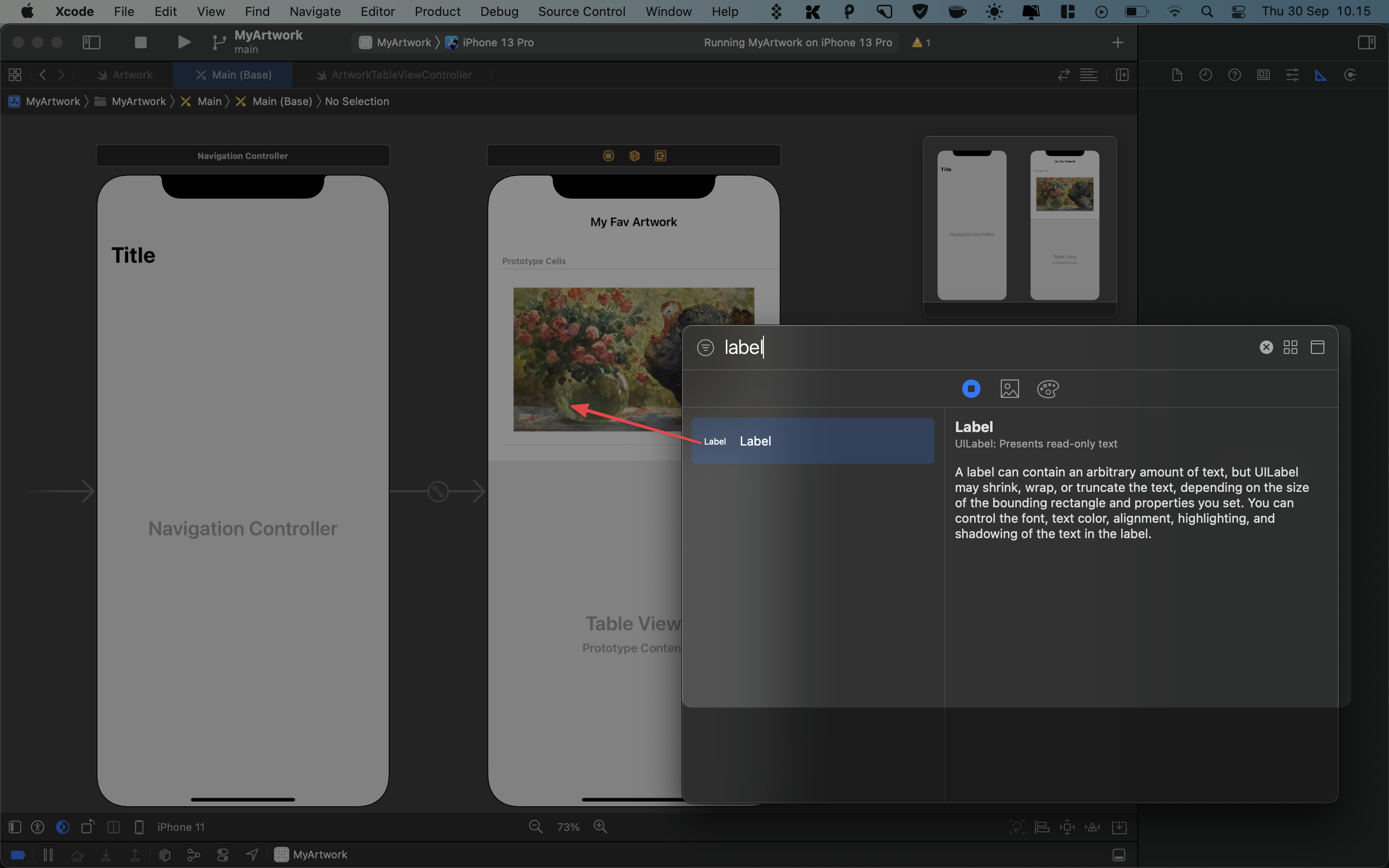
Task: Show the Image library tab
Action: (x=1009, y=389)
